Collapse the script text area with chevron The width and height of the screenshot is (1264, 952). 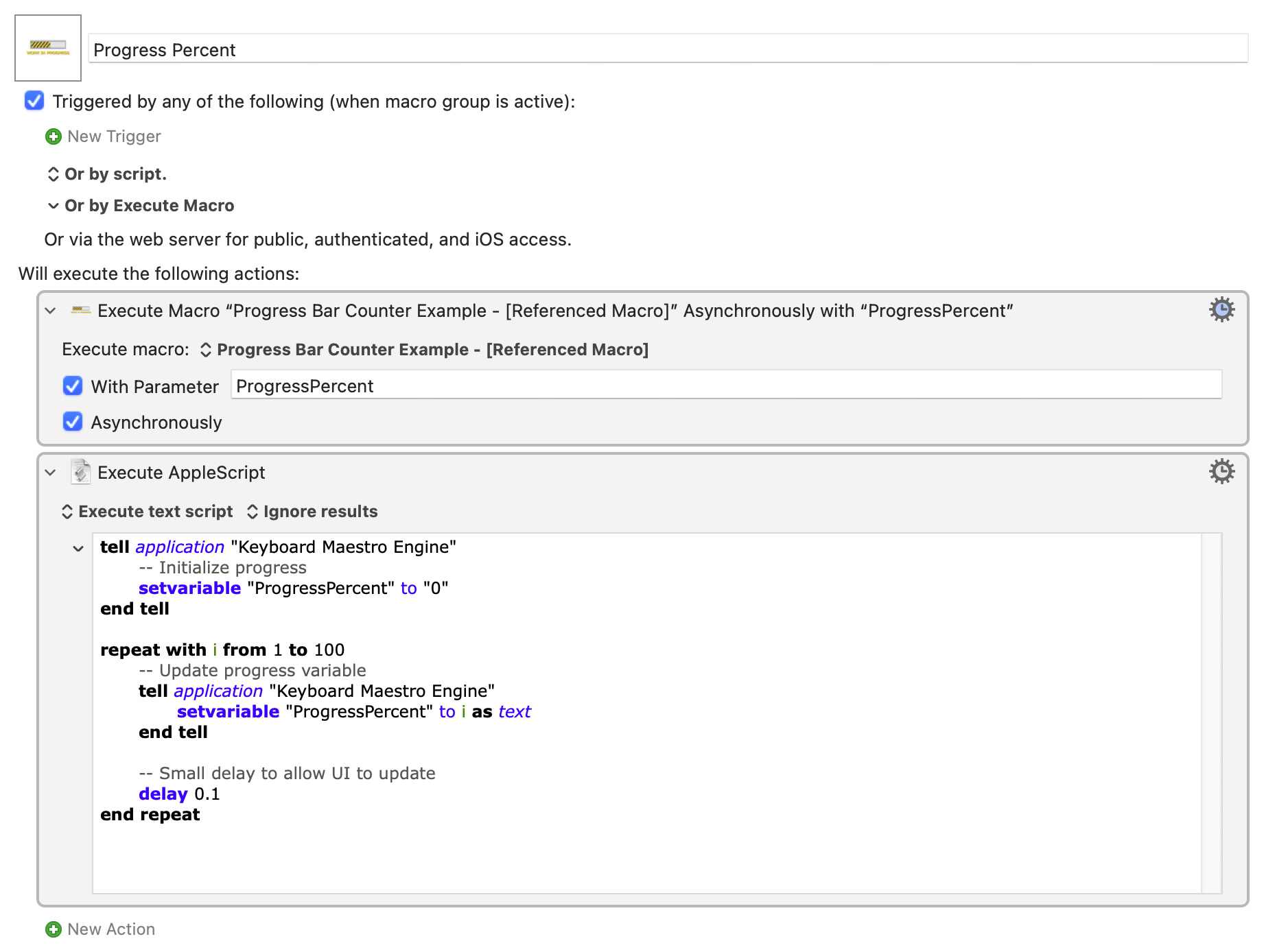point(78,549)
